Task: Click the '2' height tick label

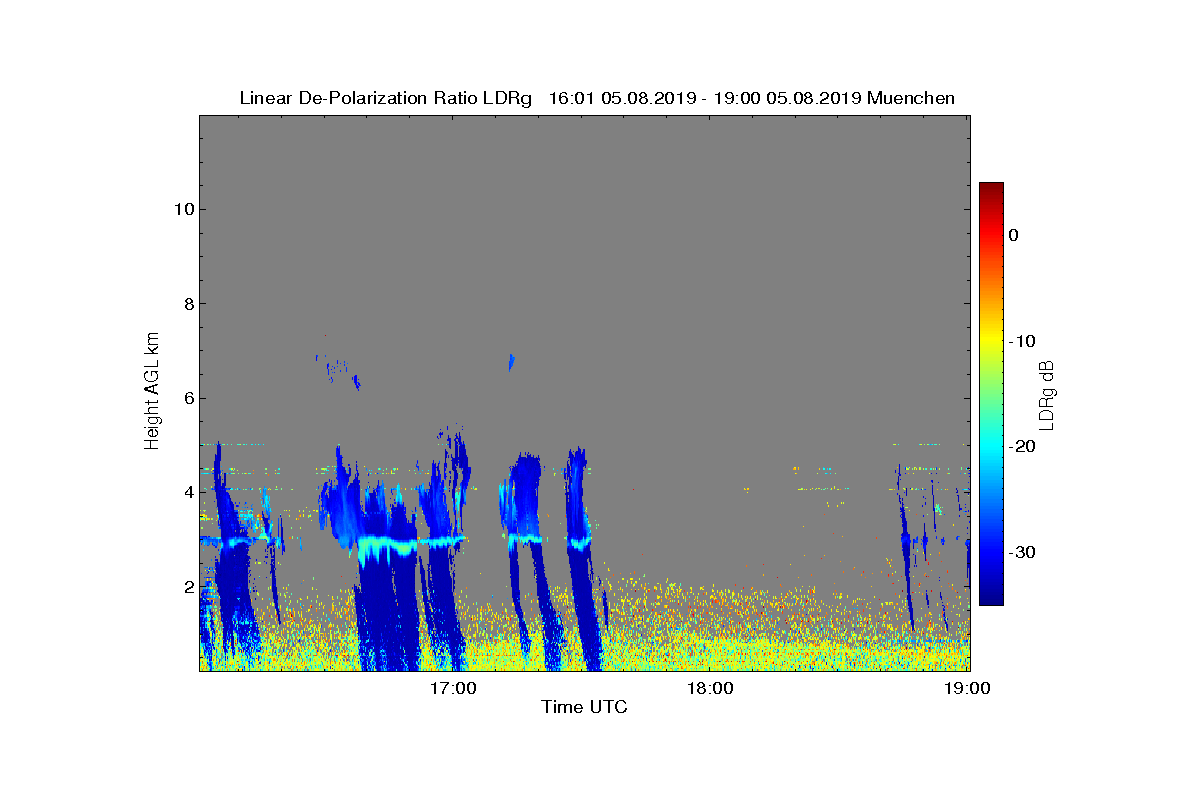Action: (187, 586)
